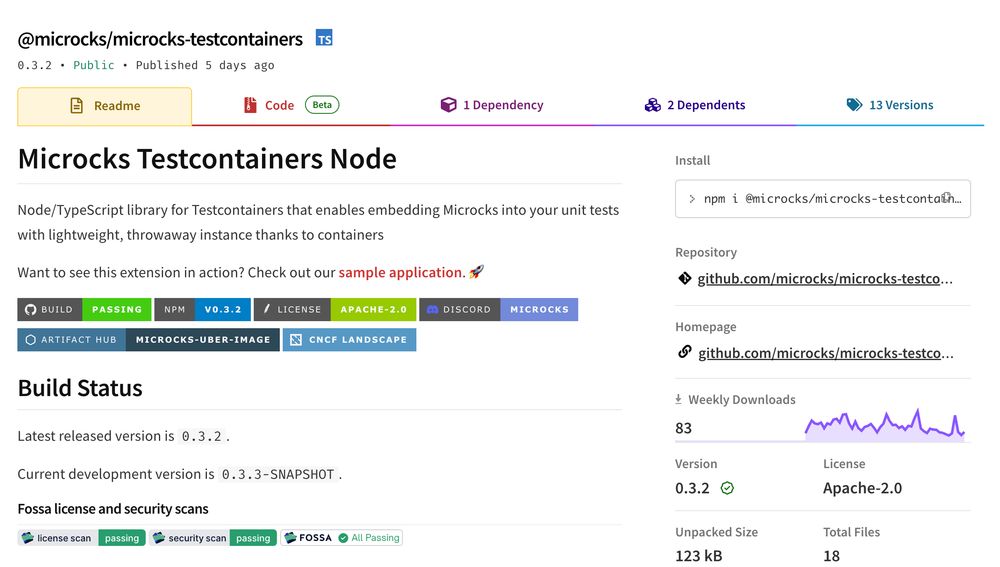
Task: Open the Readme tab
Action: point(105,106)
